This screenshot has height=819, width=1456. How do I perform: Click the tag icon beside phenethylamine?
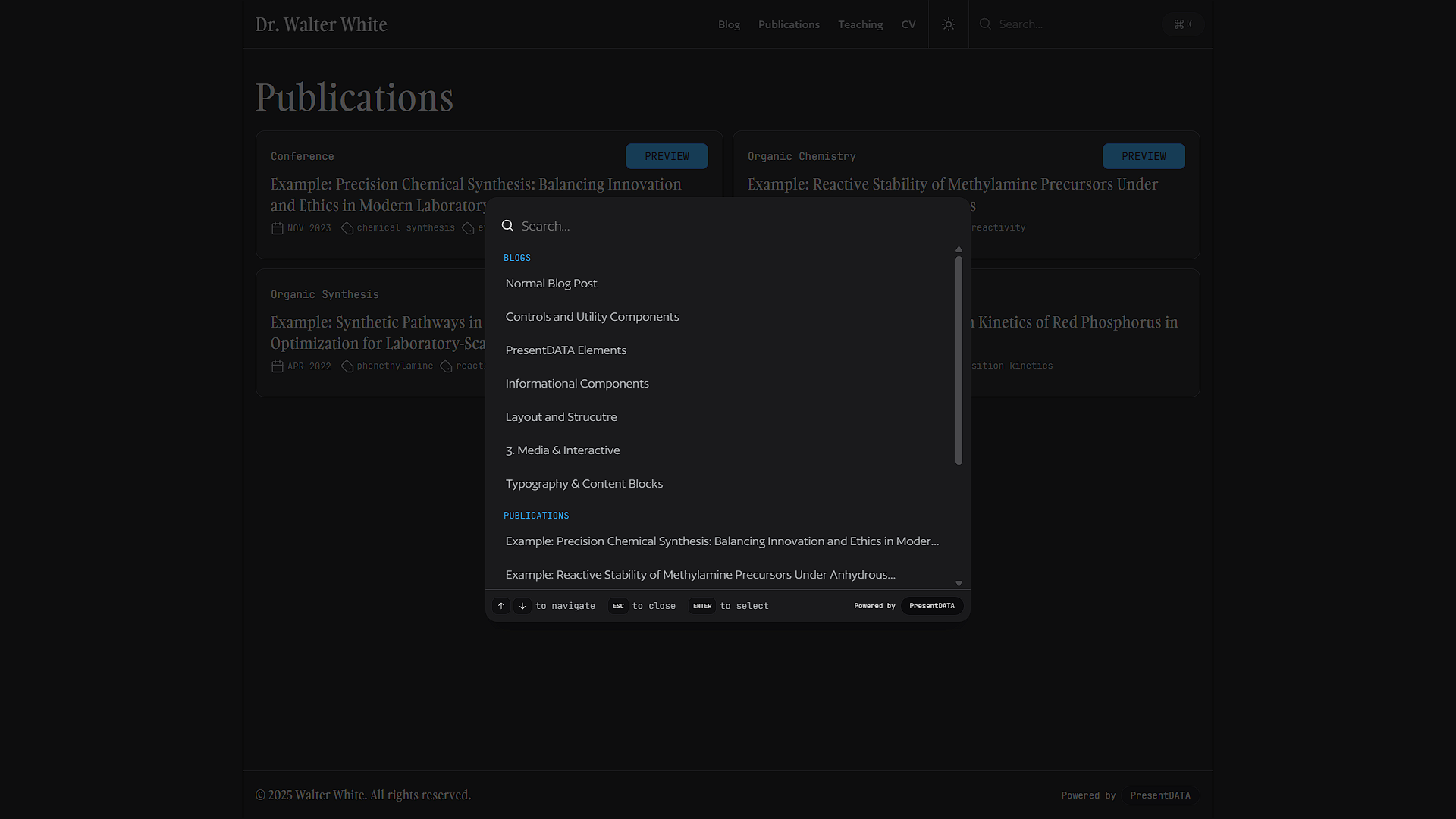347,366
